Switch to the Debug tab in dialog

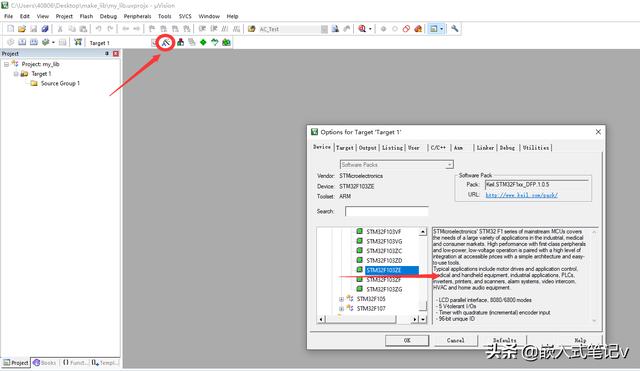coord(507,148)
